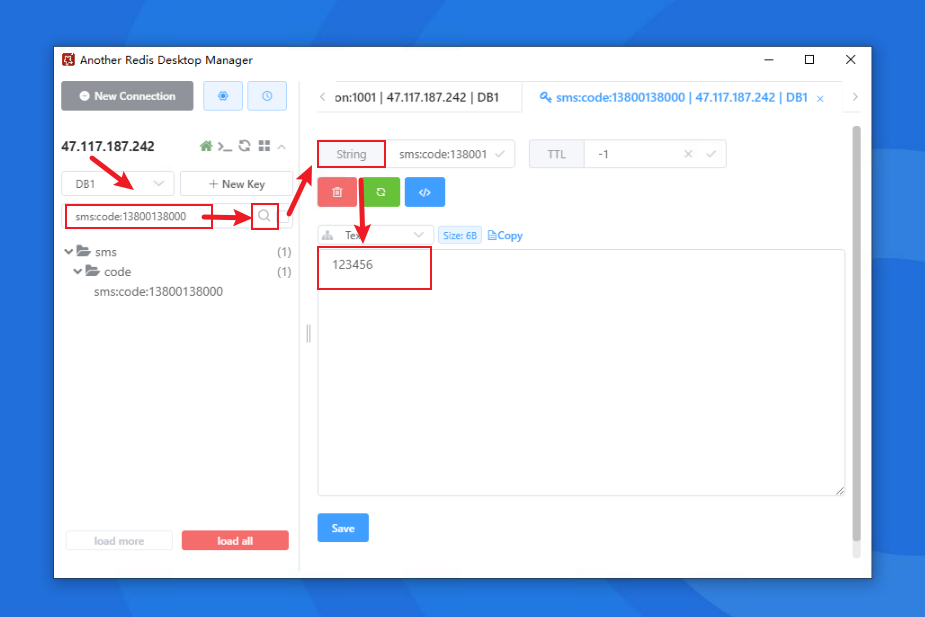
Task: Click the New Connection button
Action: click(x=127, y=96)
